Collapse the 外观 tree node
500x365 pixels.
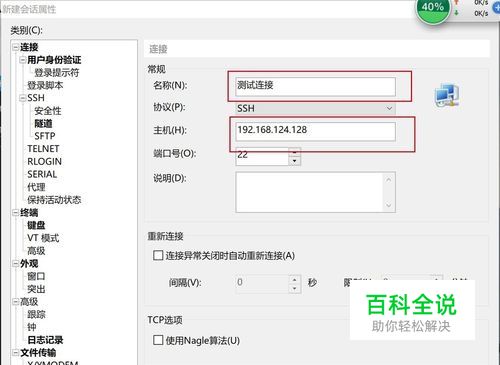(x=15, y=264)
